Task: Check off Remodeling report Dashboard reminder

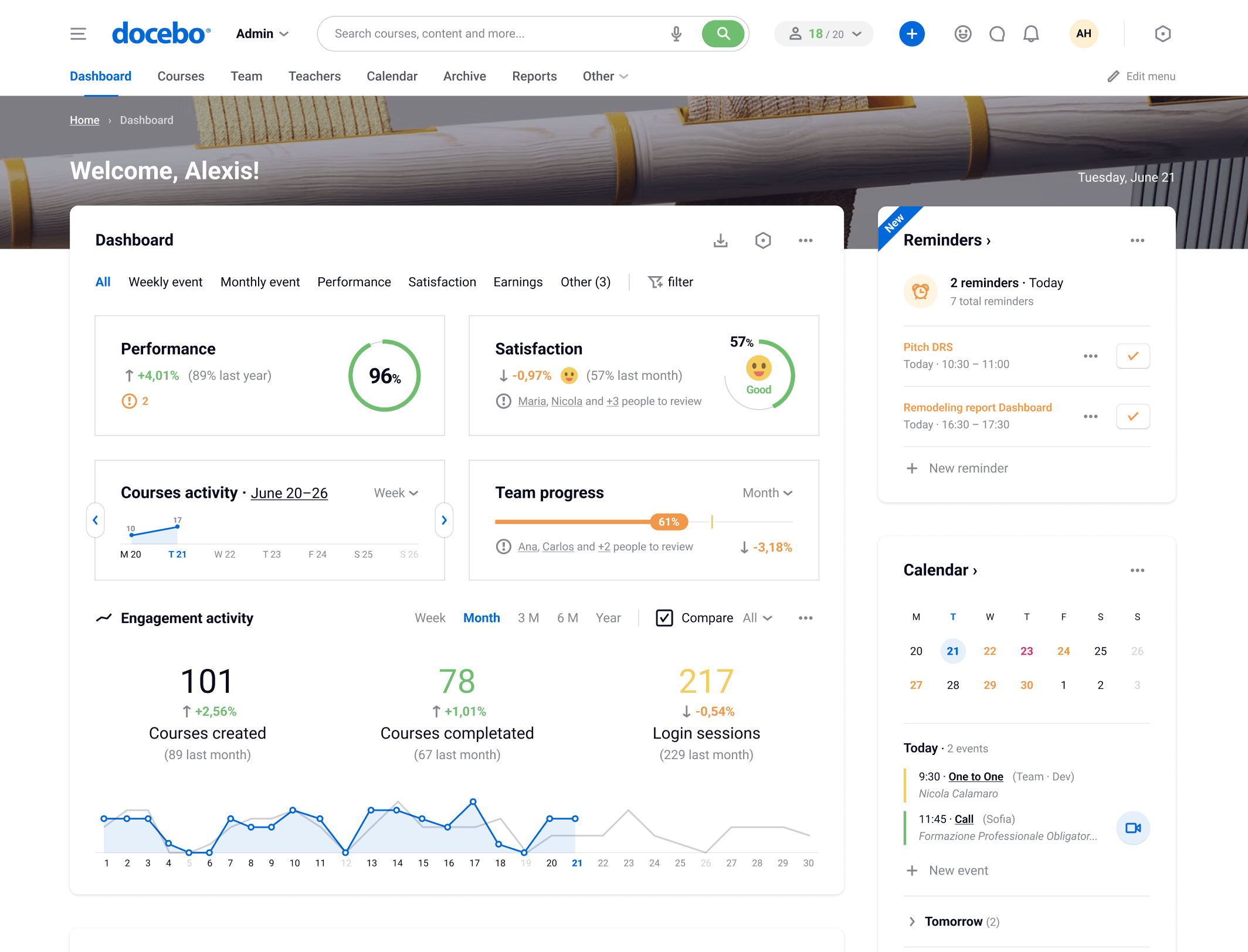Action: [x=1132, y=416]
